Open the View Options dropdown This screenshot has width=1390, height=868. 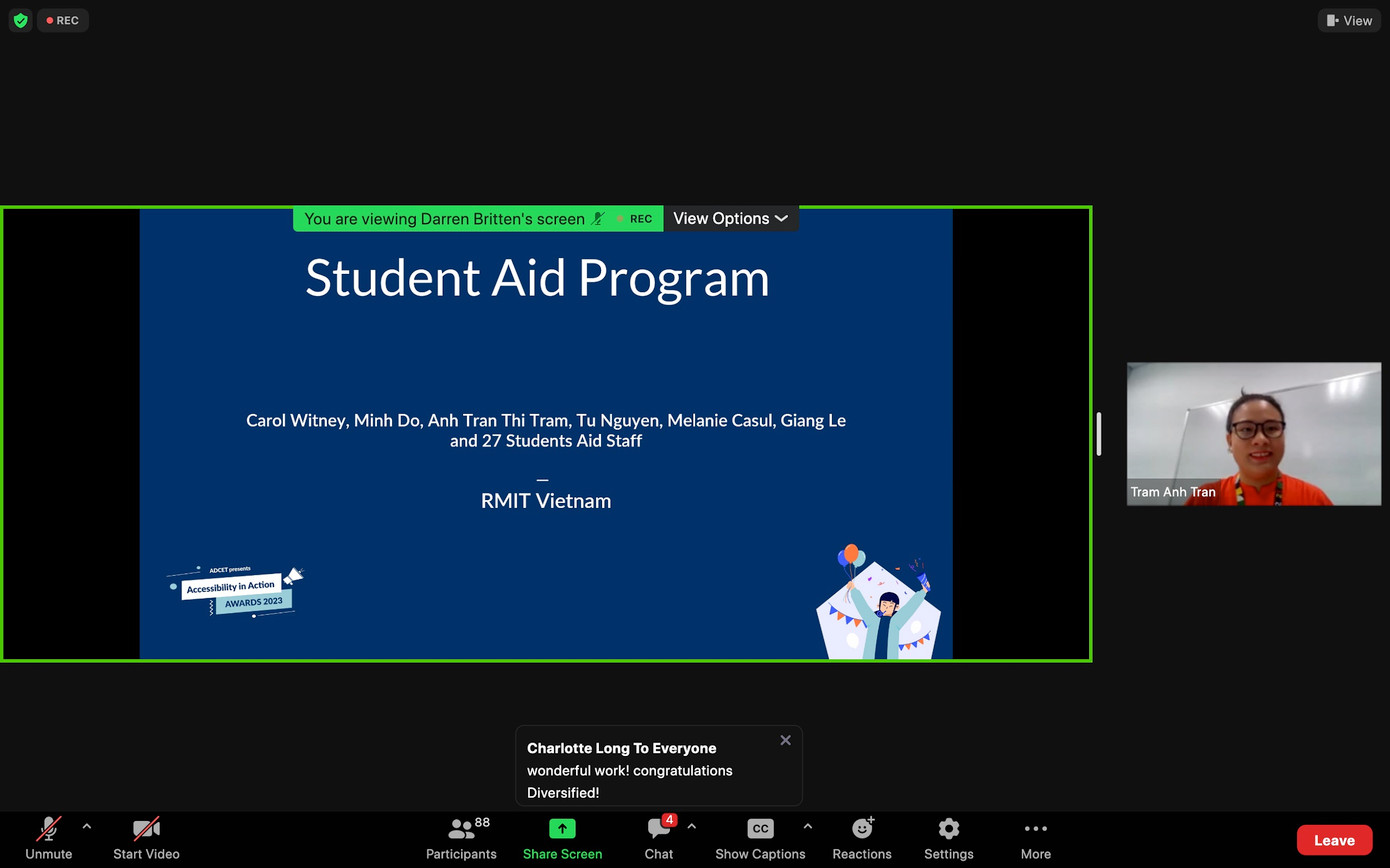[x=730, y=219]
